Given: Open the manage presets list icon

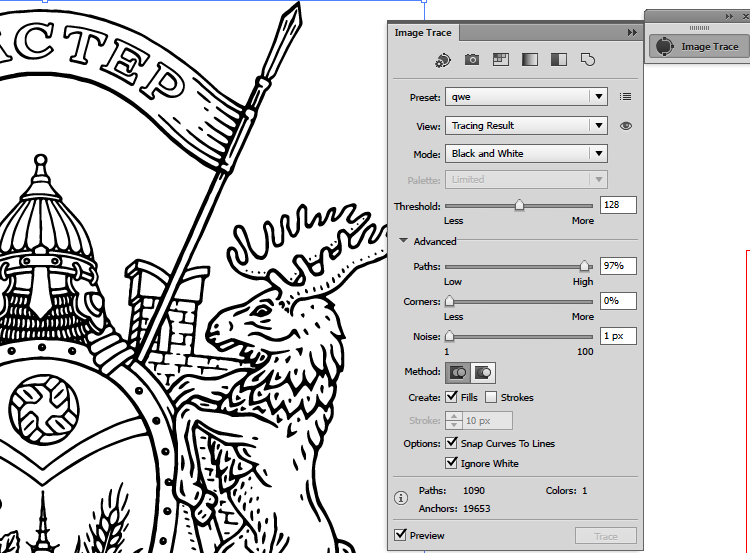Looking at the screenshot, I should [625, 97].
